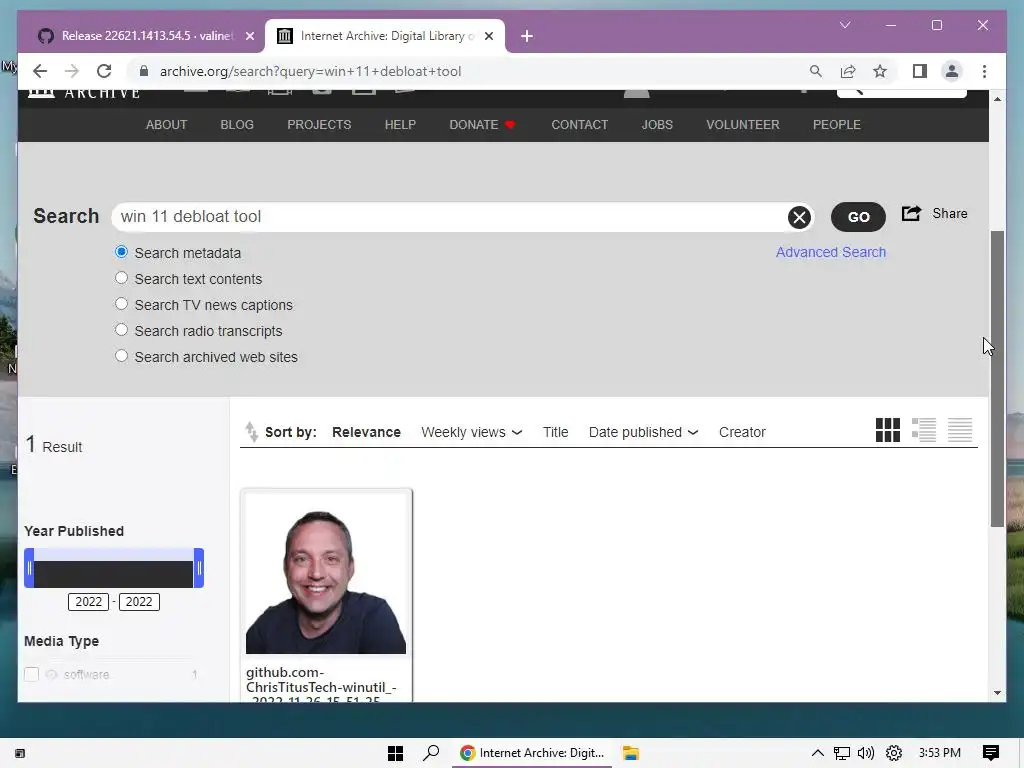This screenshot has width=1024, height=768.
Task: Open the tab search chevron
Action: pos(845,25)
